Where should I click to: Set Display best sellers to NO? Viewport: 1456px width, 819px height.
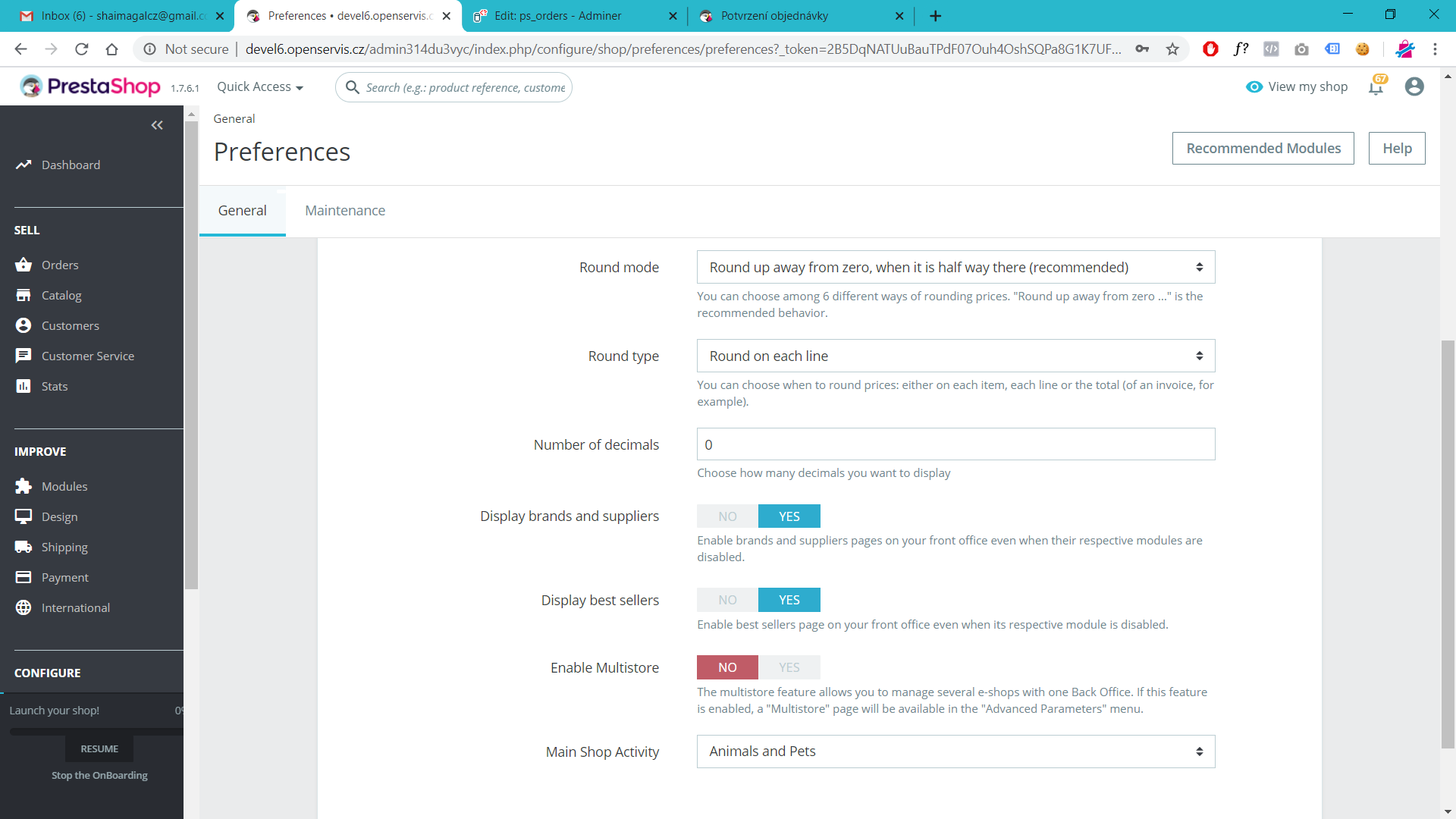(x=727, y=600)
